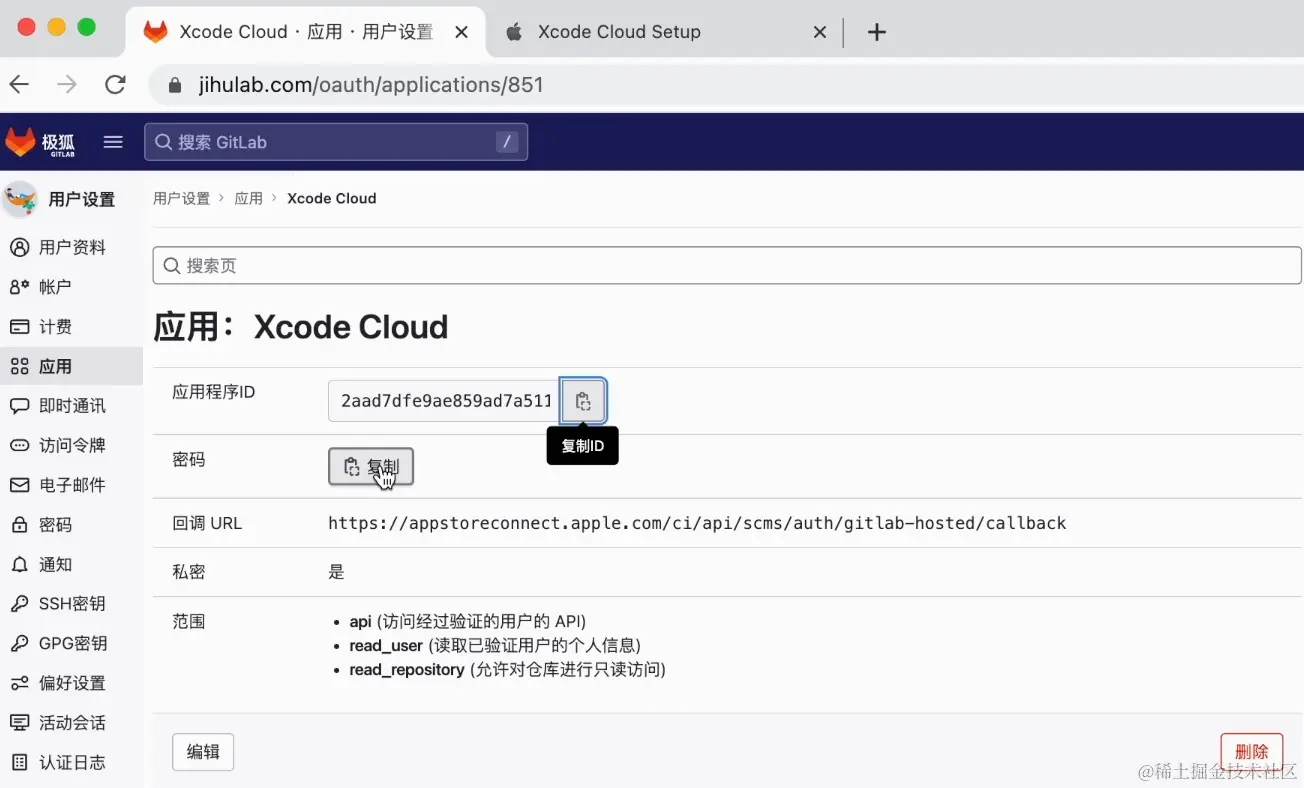Image resolution: width=1304 pixels, height=788 pixels.
Task: Open 通知 bell icon in sidebar
Action: 19,565
